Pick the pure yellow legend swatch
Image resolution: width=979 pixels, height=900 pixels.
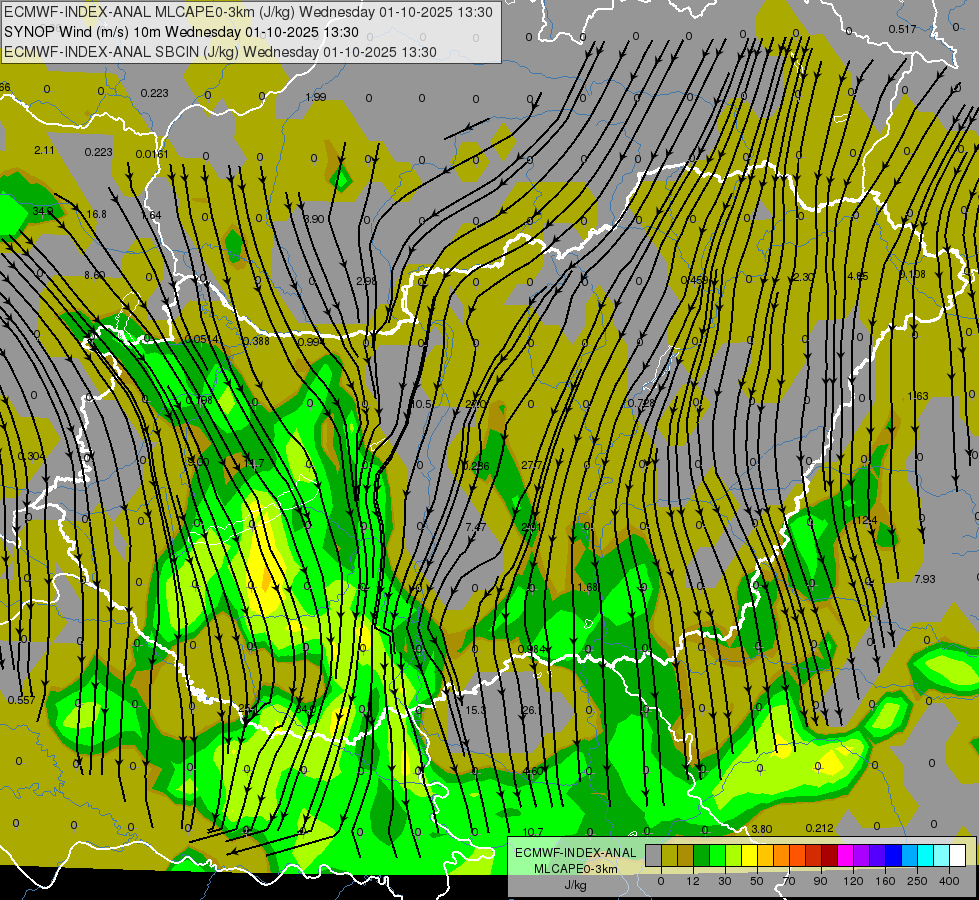(x=750, y=855)
